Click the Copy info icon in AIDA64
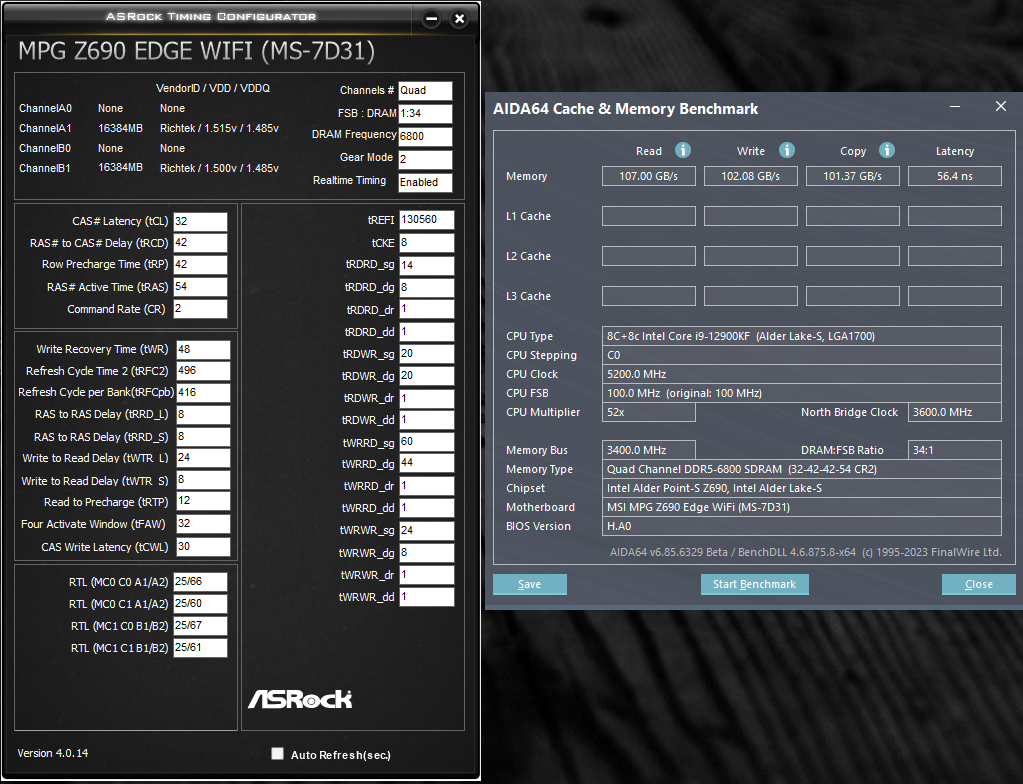The width and height of the screenshot is (1023, 784). 887,151
